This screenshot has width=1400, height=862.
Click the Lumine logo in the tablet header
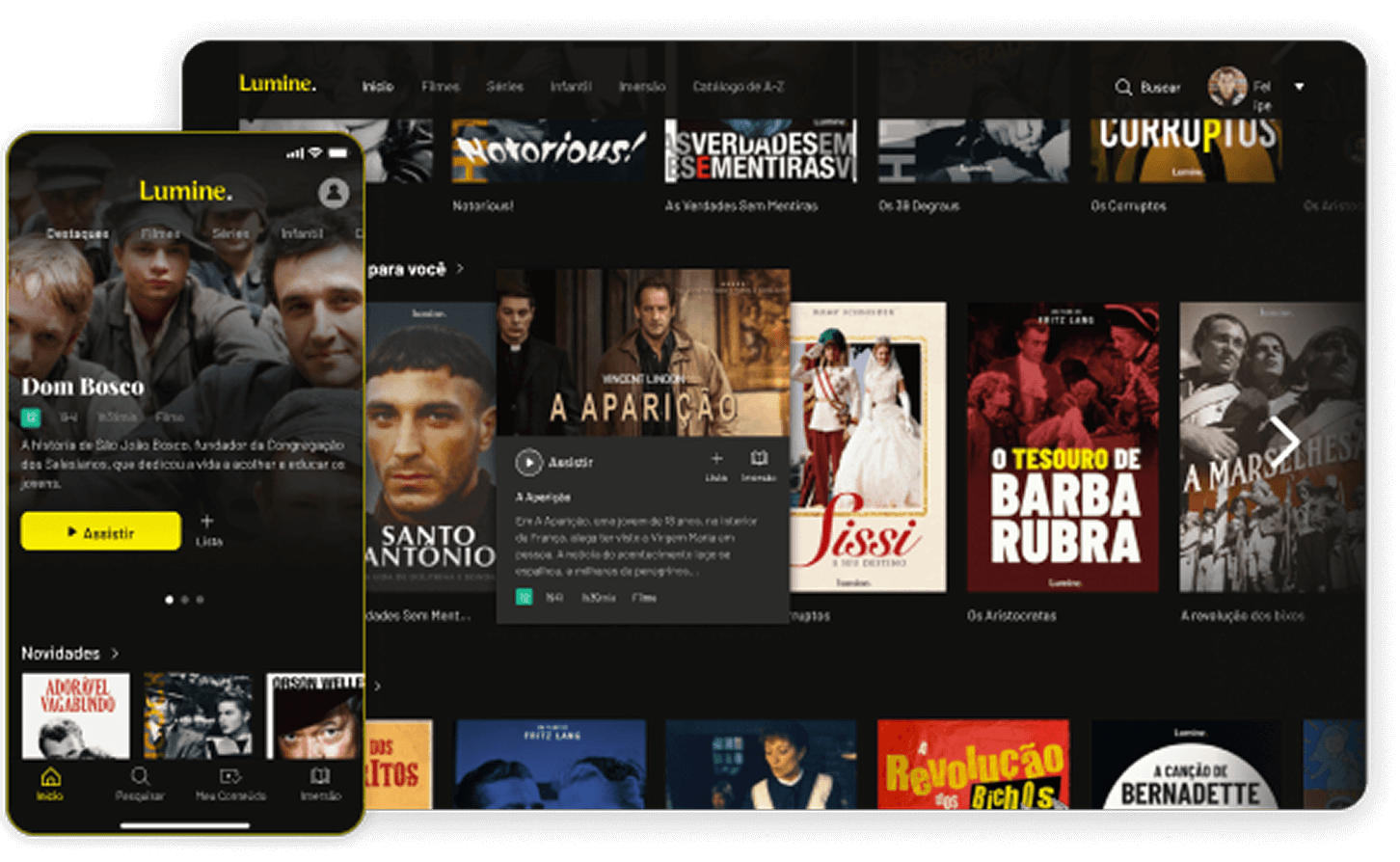[277, 84]
